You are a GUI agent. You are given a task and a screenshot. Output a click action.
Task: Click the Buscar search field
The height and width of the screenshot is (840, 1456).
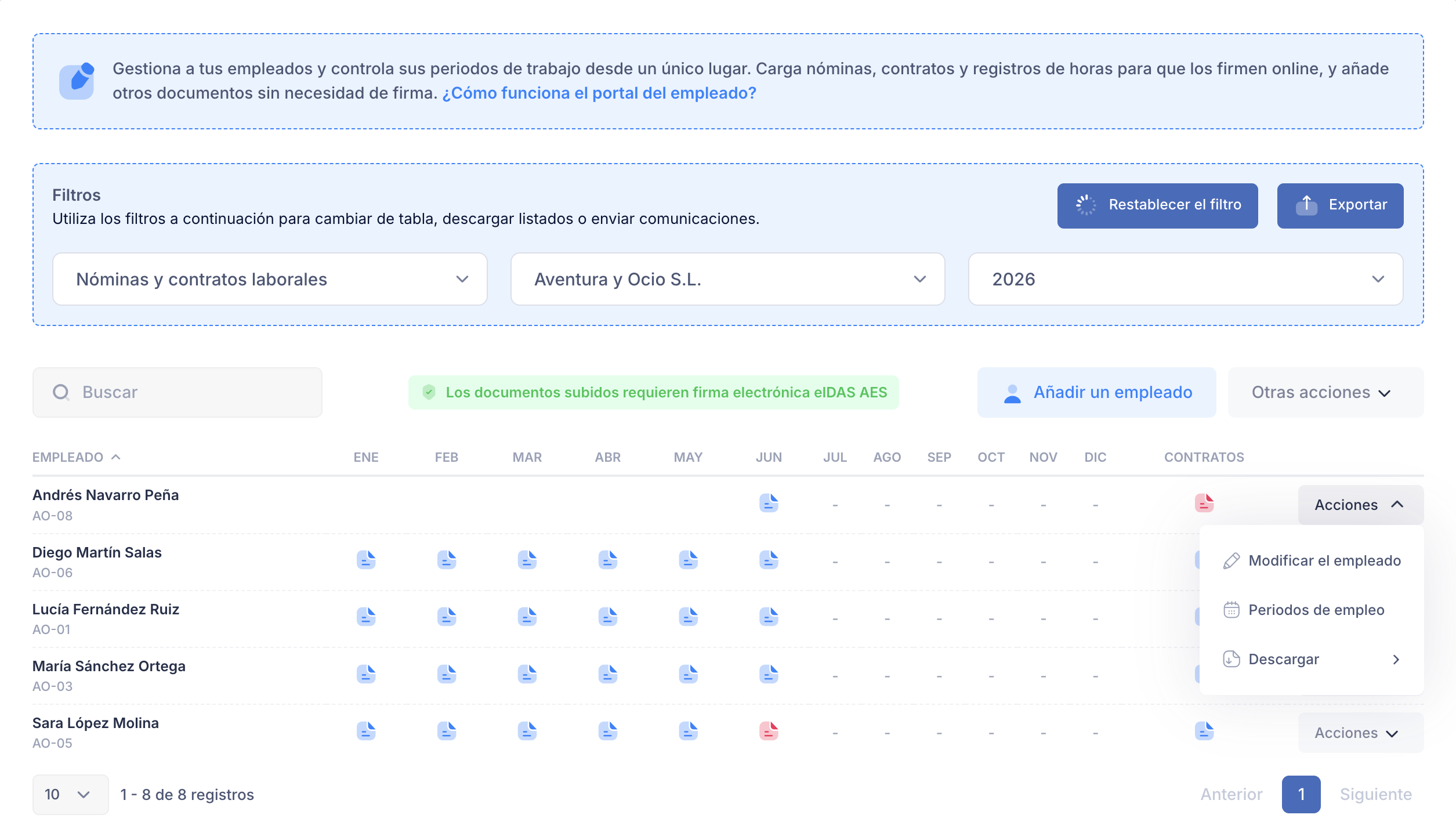tap(178, 392)
